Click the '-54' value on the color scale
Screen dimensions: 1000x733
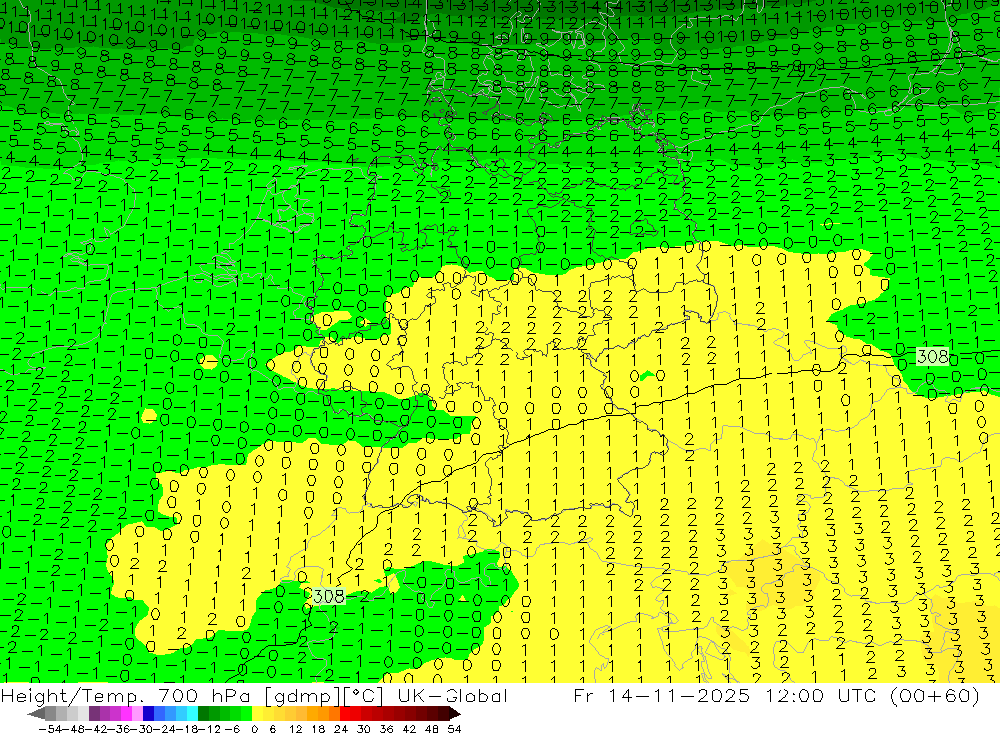coord(50,729)
